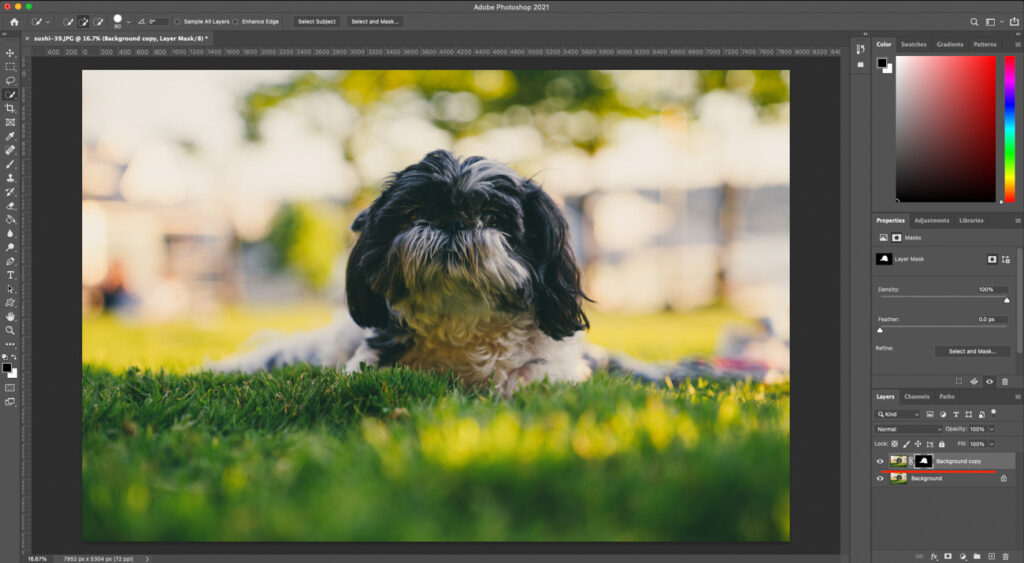Open the Layers panel menu
The width and height of the screenshot is (1024, 563).
(1017, 396)
